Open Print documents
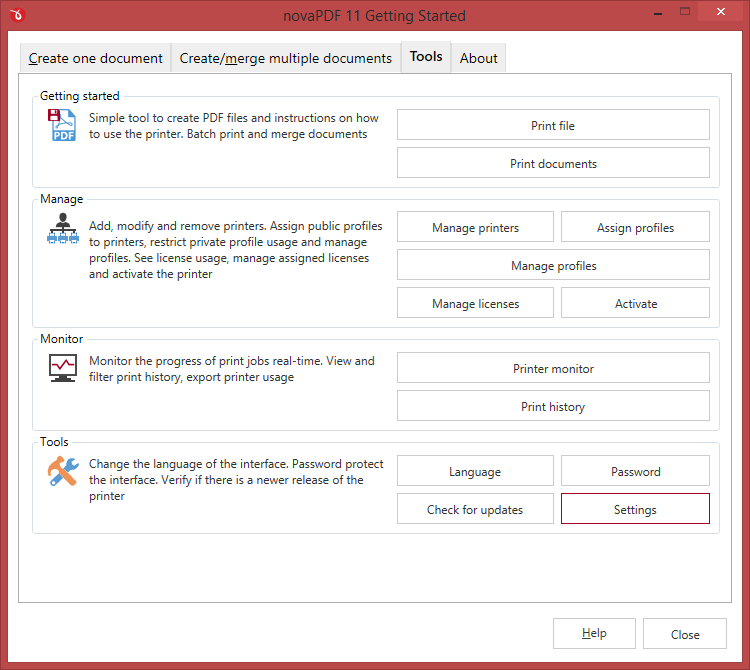 pyautogui.click(x=553, y=163)
